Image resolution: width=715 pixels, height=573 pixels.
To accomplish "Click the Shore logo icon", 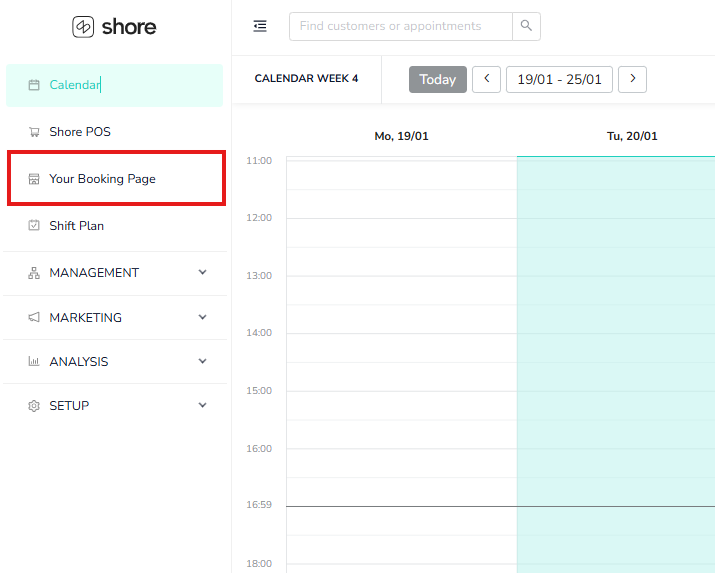I will (83, 27).
